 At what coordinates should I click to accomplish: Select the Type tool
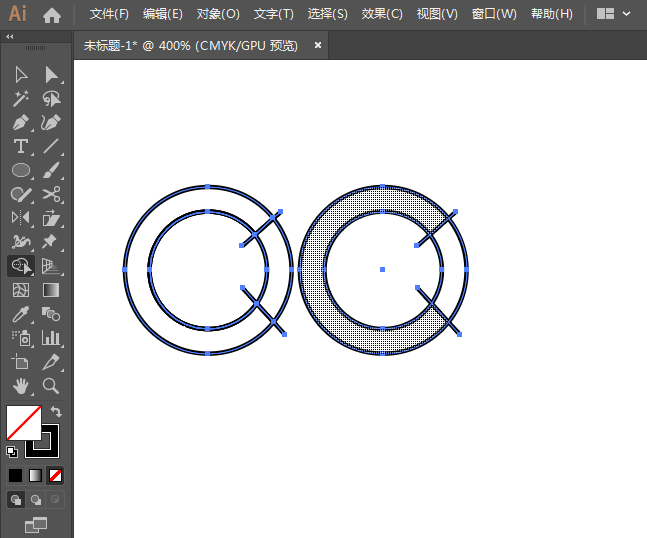(x=21, y=146)
